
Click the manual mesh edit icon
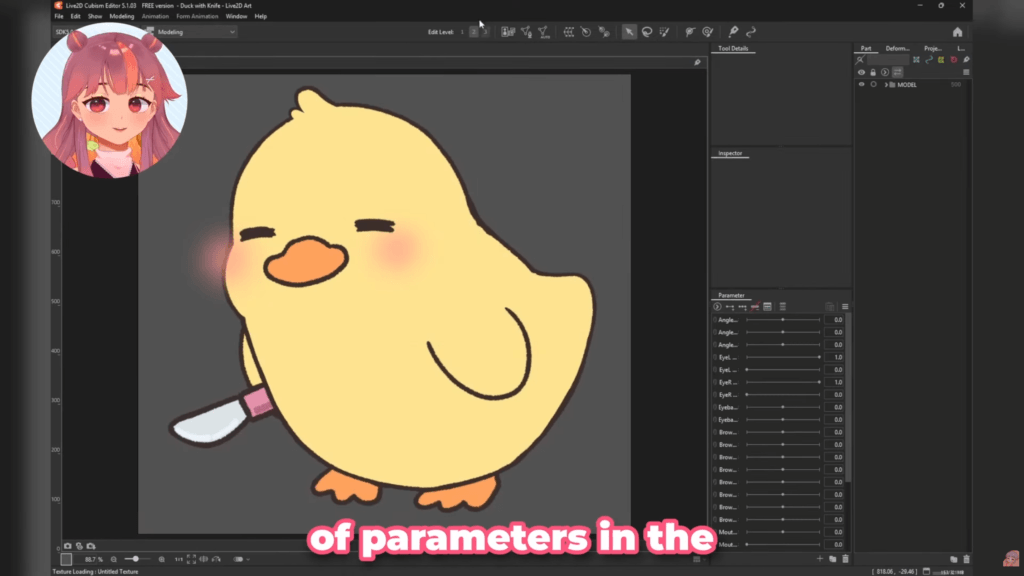526,31
